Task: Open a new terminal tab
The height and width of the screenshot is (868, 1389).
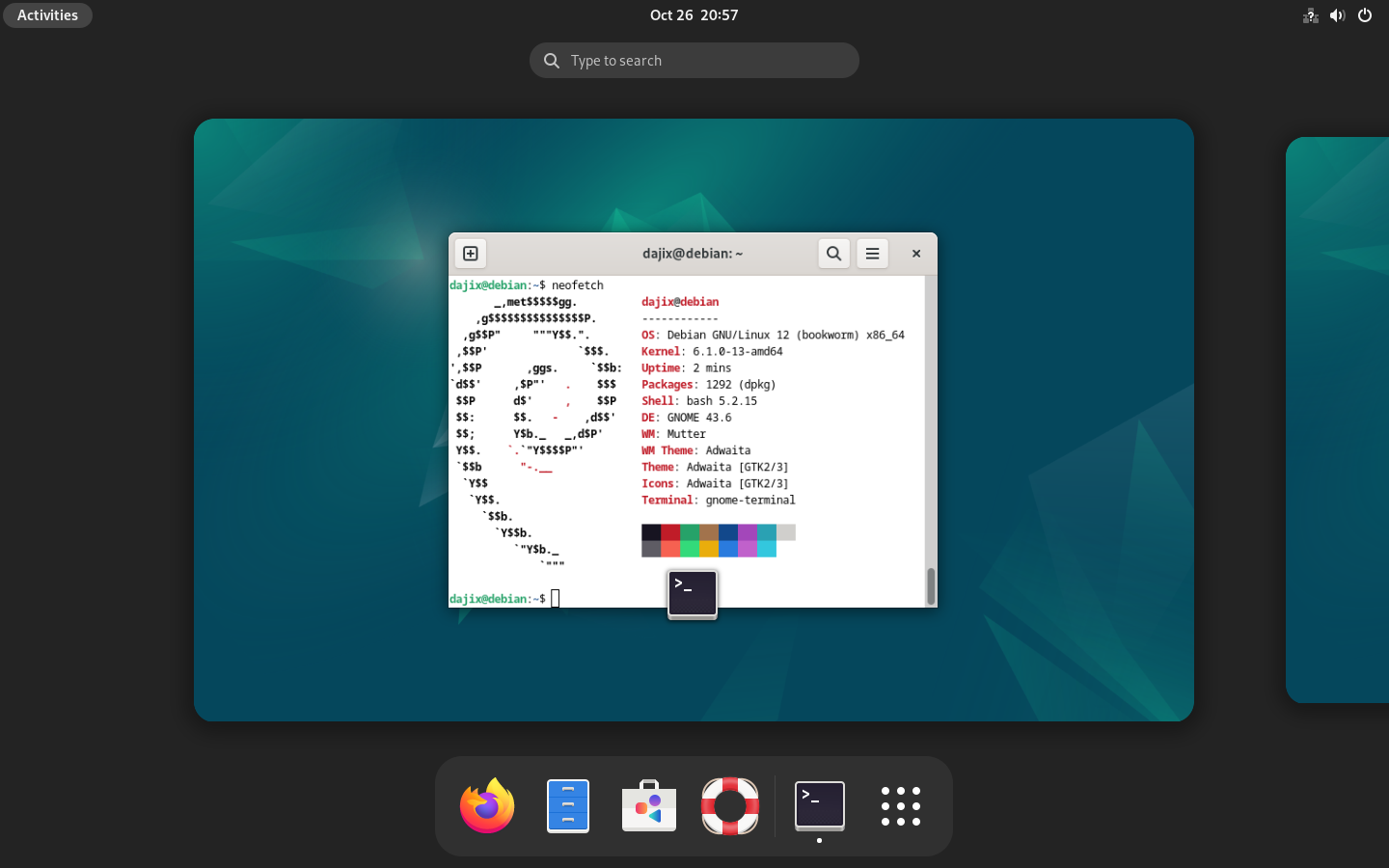Action: point(470,253)
